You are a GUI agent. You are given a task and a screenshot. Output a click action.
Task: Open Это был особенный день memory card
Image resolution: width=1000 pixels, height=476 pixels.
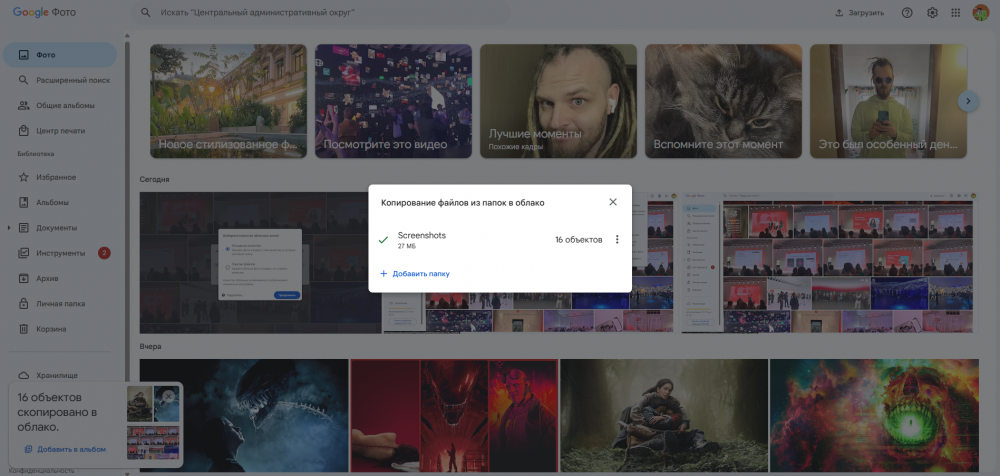(x=888, y=101)
